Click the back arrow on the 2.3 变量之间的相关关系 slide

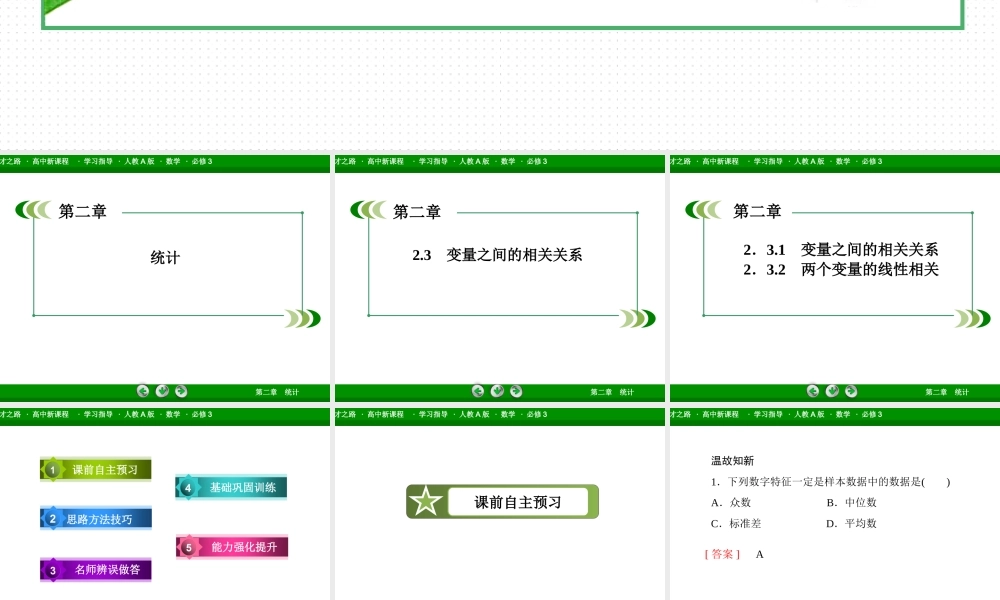(478, 391)
